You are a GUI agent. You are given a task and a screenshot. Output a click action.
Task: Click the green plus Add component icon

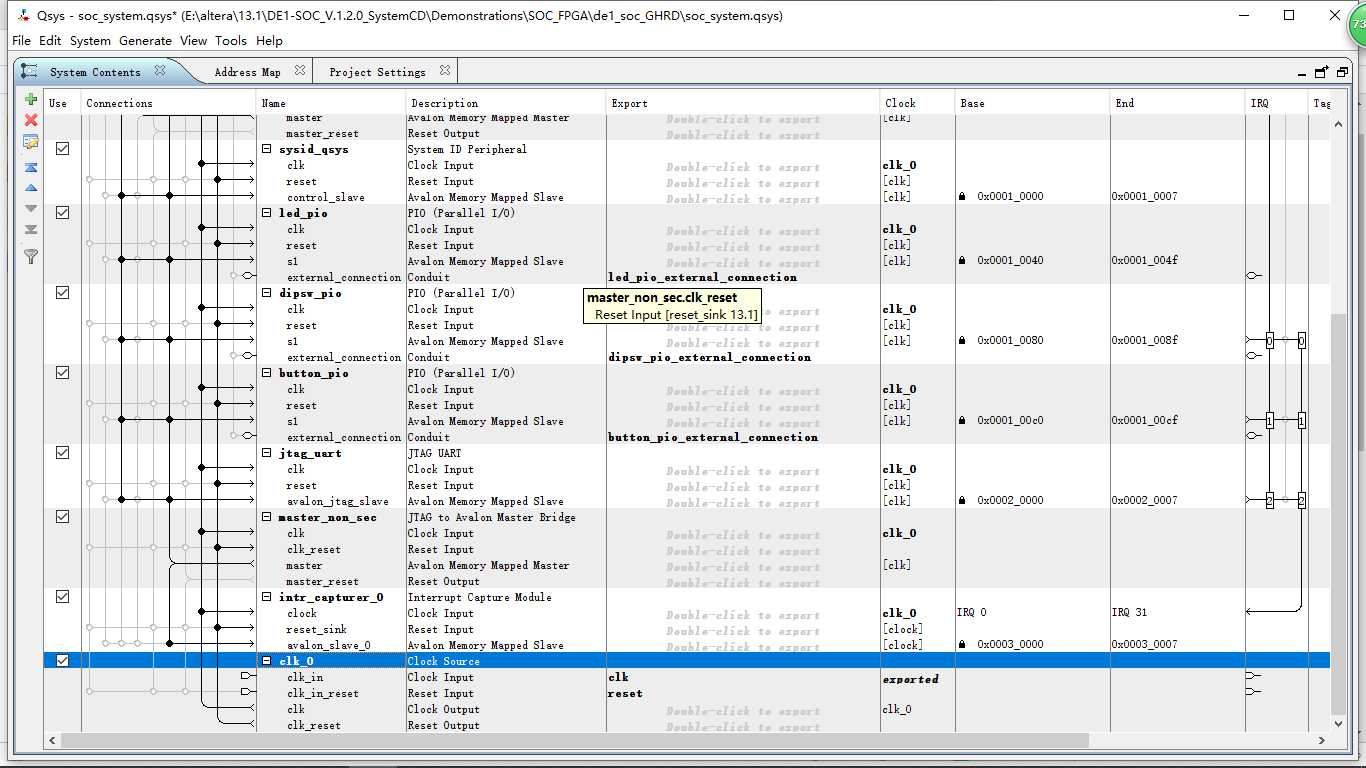(31, 99)
